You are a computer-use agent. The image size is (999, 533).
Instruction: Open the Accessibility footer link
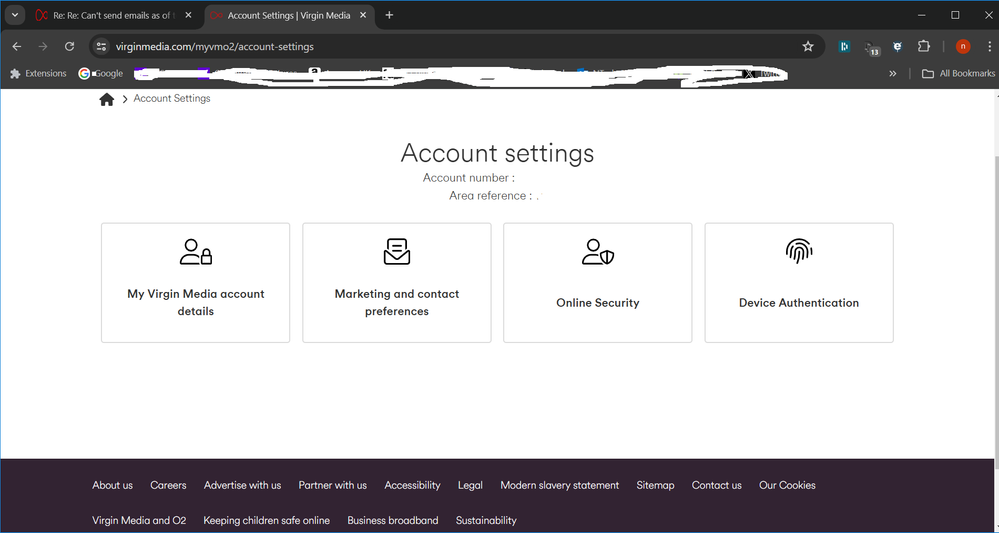coord(412,485)
